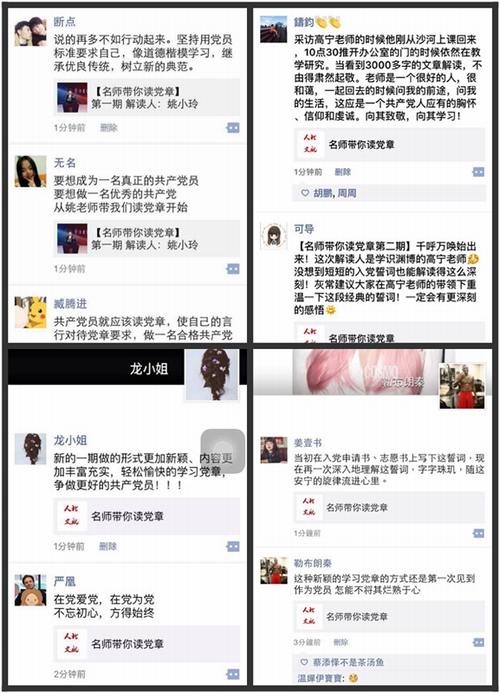Viewport: 500px width, 693px height.
Task: View liker 胡鹏's profile
Action: pos(323,193)
